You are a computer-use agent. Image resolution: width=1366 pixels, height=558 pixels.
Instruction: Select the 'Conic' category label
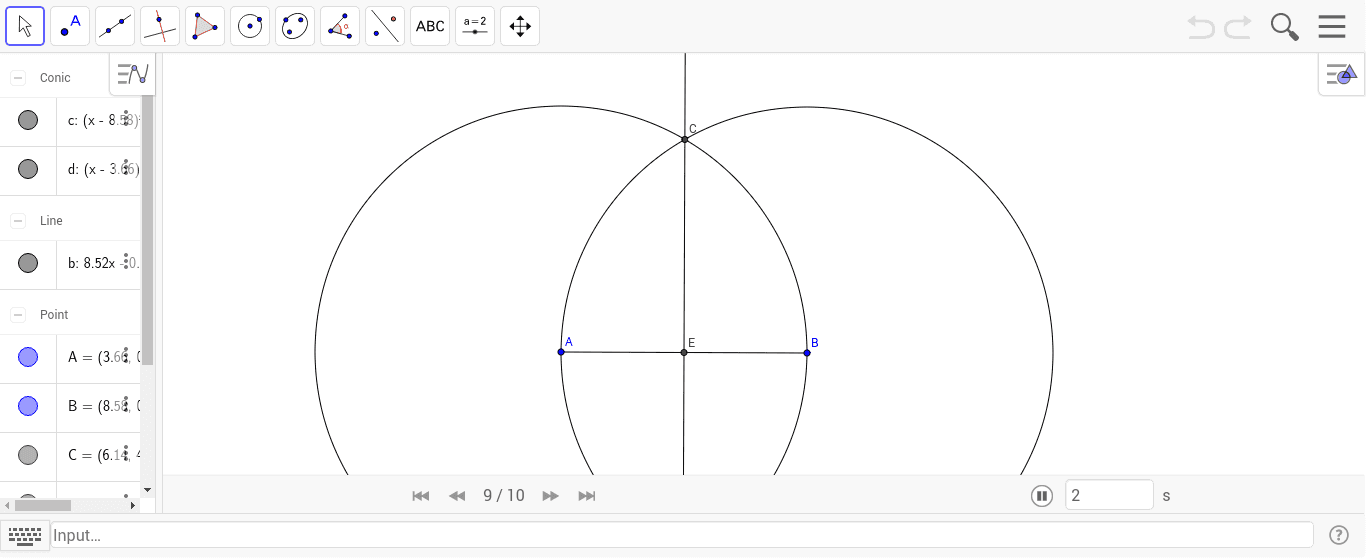click(x=55, y=78)
